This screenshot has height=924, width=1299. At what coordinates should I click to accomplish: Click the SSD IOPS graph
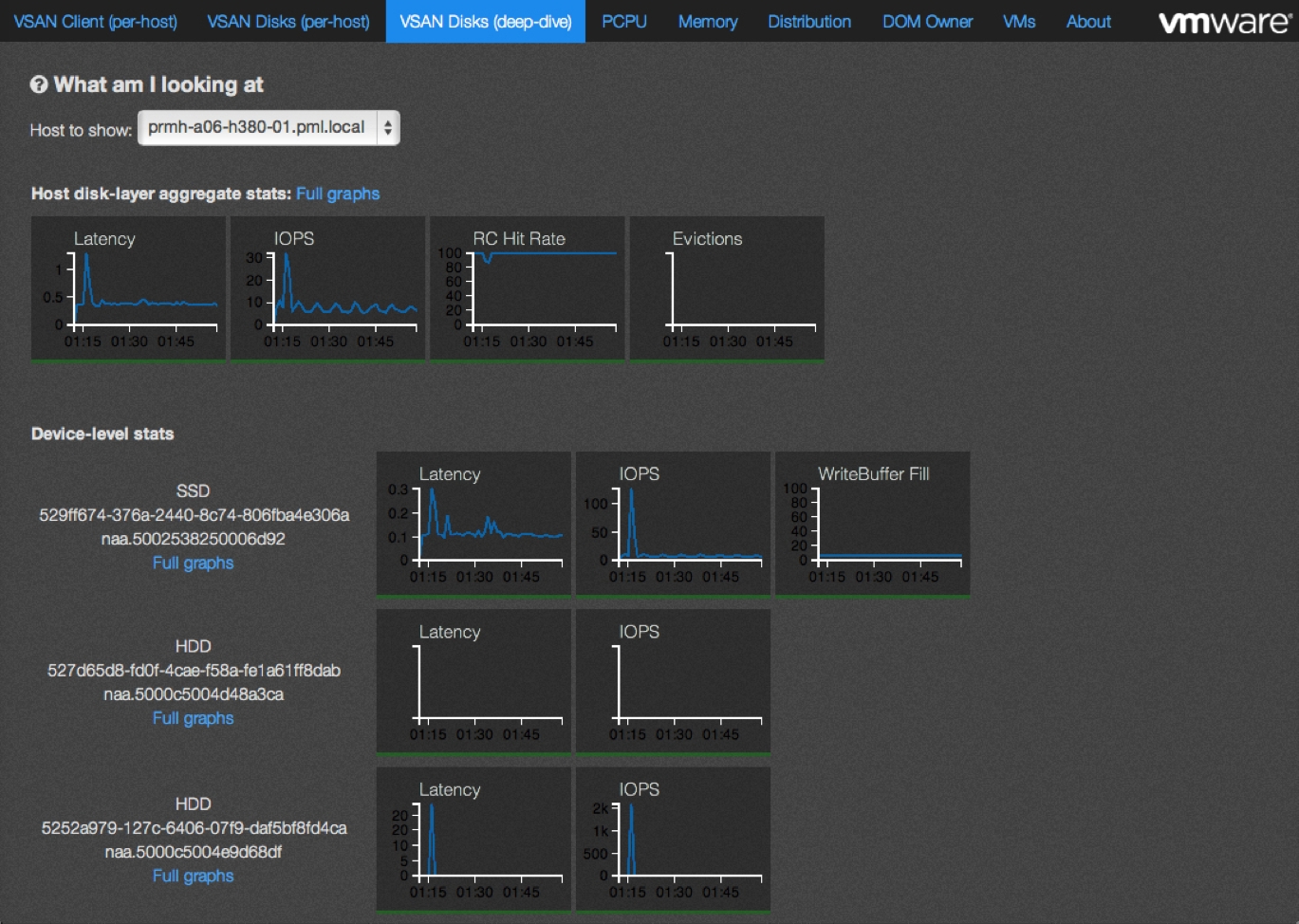point(673,524)
